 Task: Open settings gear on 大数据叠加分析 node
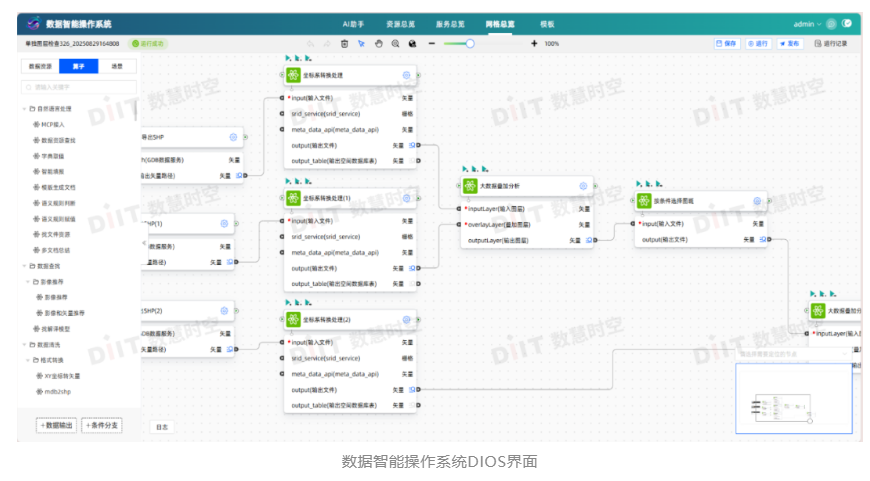[x=583, y=186]
